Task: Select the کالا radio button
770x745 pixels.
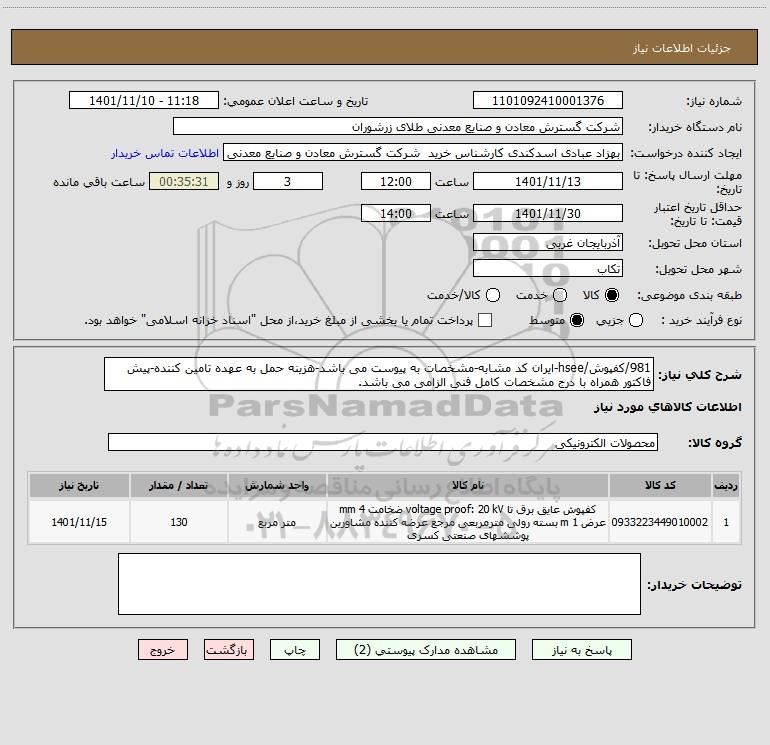Action: pyautogui.click(x=612, y=295)
